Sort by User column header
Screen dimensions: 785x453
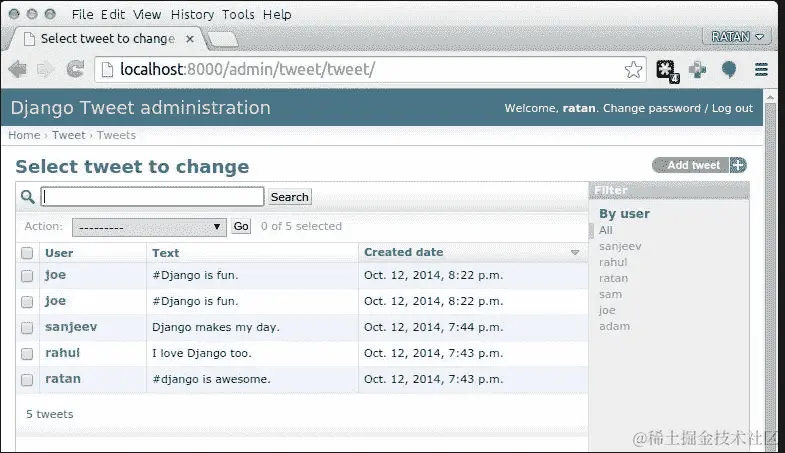point(59,253)
